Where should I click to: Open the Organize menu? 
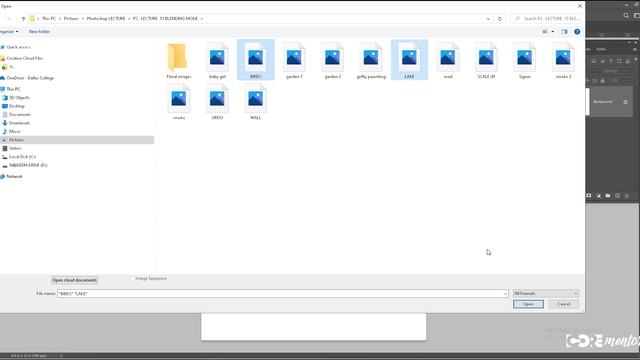pyautogui.click(x=9, y=31)
